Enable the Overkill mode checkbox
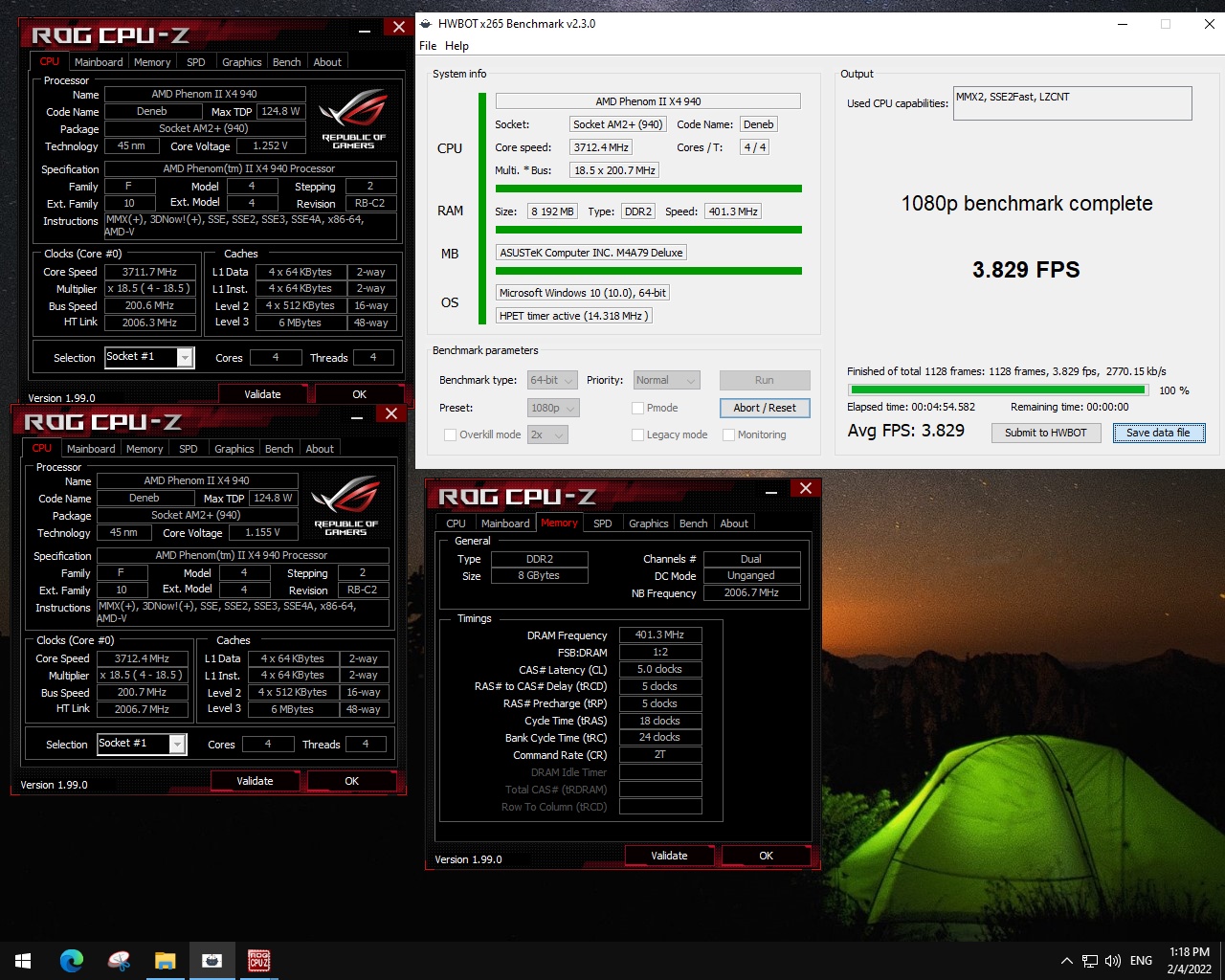Image resolution: width=1225 pixels, height=980 pixels. point(450,434)
